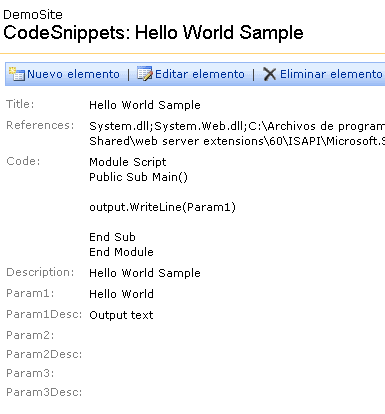Click the DemoSite breadcrumb text
The height and width of the screenshot is (414, 385).
tap(33, 15)
